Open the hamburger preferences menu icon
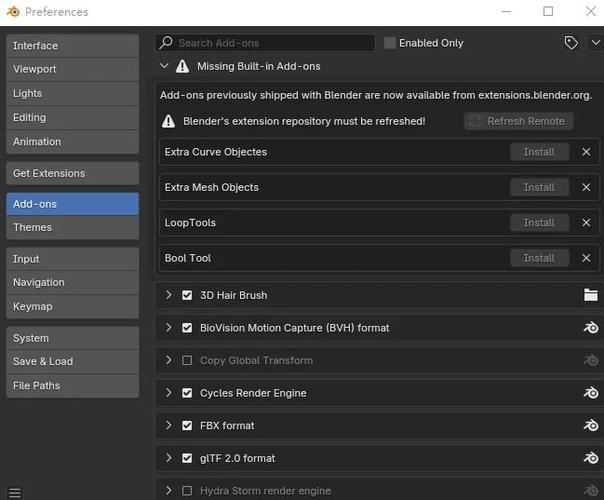The image size is (604, 500). point(15,492)
